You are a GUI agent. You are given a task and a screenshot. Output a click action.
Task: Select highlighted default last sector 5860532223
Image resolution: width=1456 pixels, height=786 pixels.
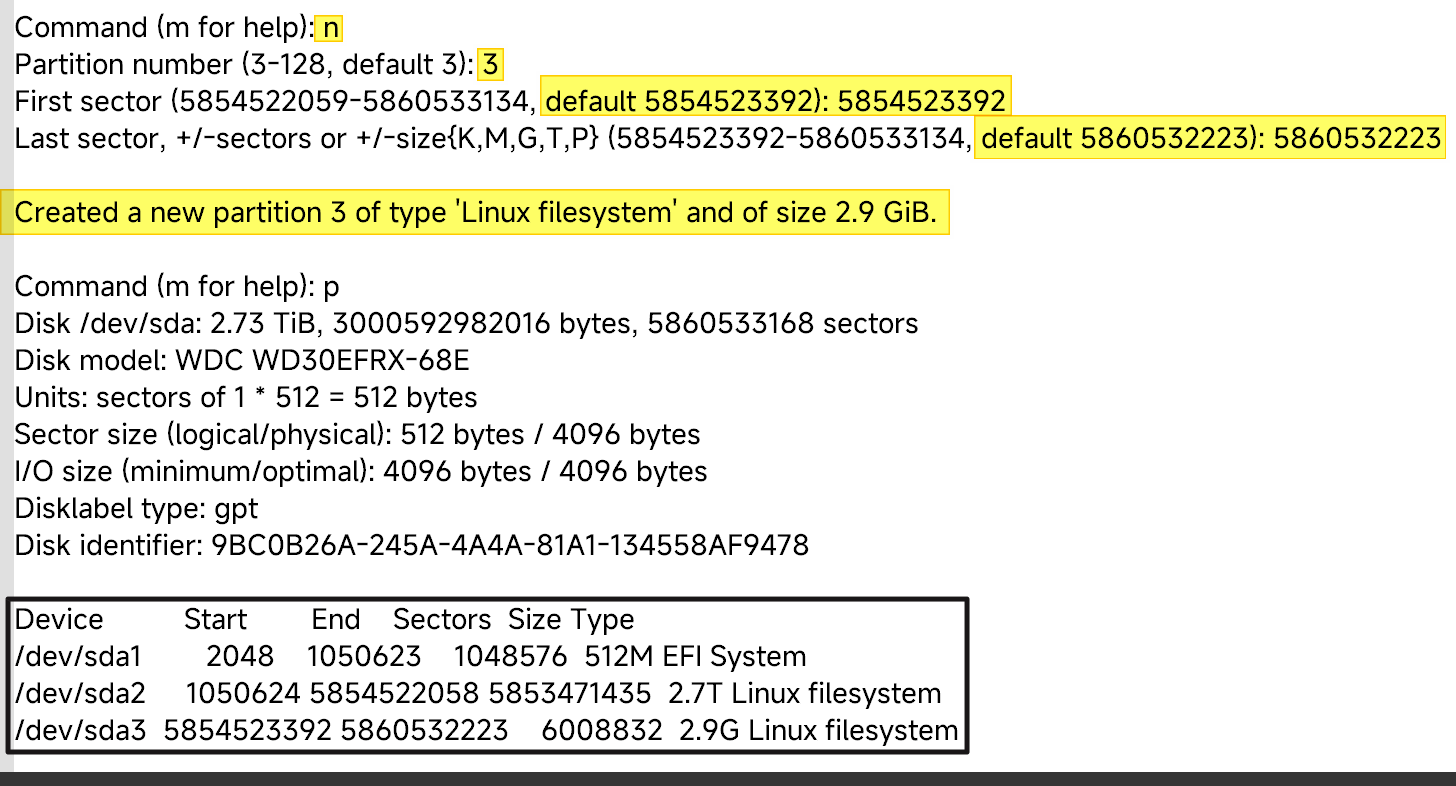click(1210, 138)
